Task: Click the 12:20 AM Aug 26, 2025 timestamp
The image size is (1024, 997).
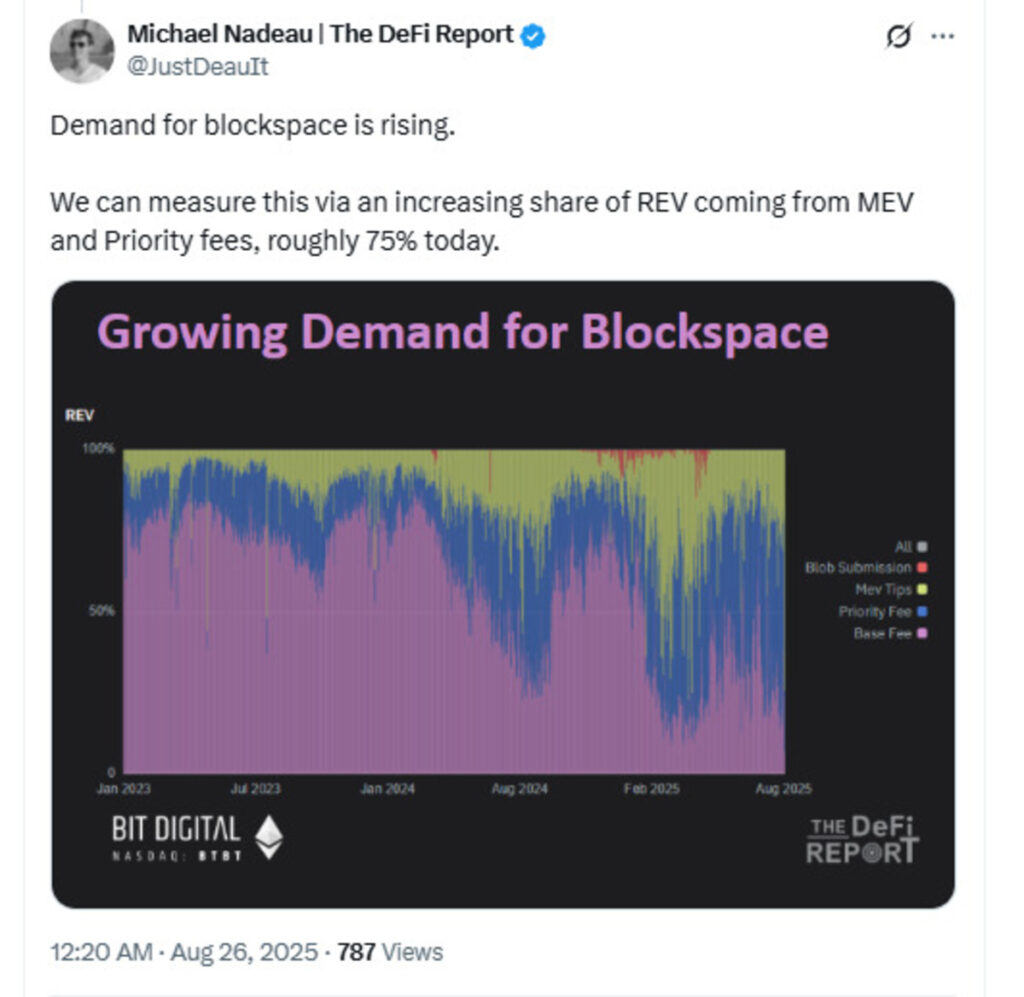Action: click(x=184, y=951)
